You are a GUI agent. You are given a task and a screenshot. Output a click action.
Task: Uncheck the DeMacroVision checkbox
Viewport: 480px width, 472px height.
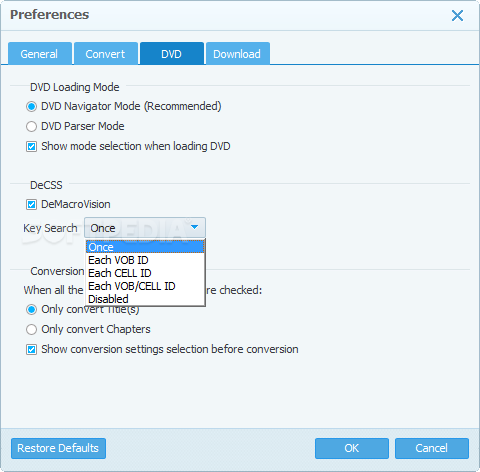tap(31, 204)
